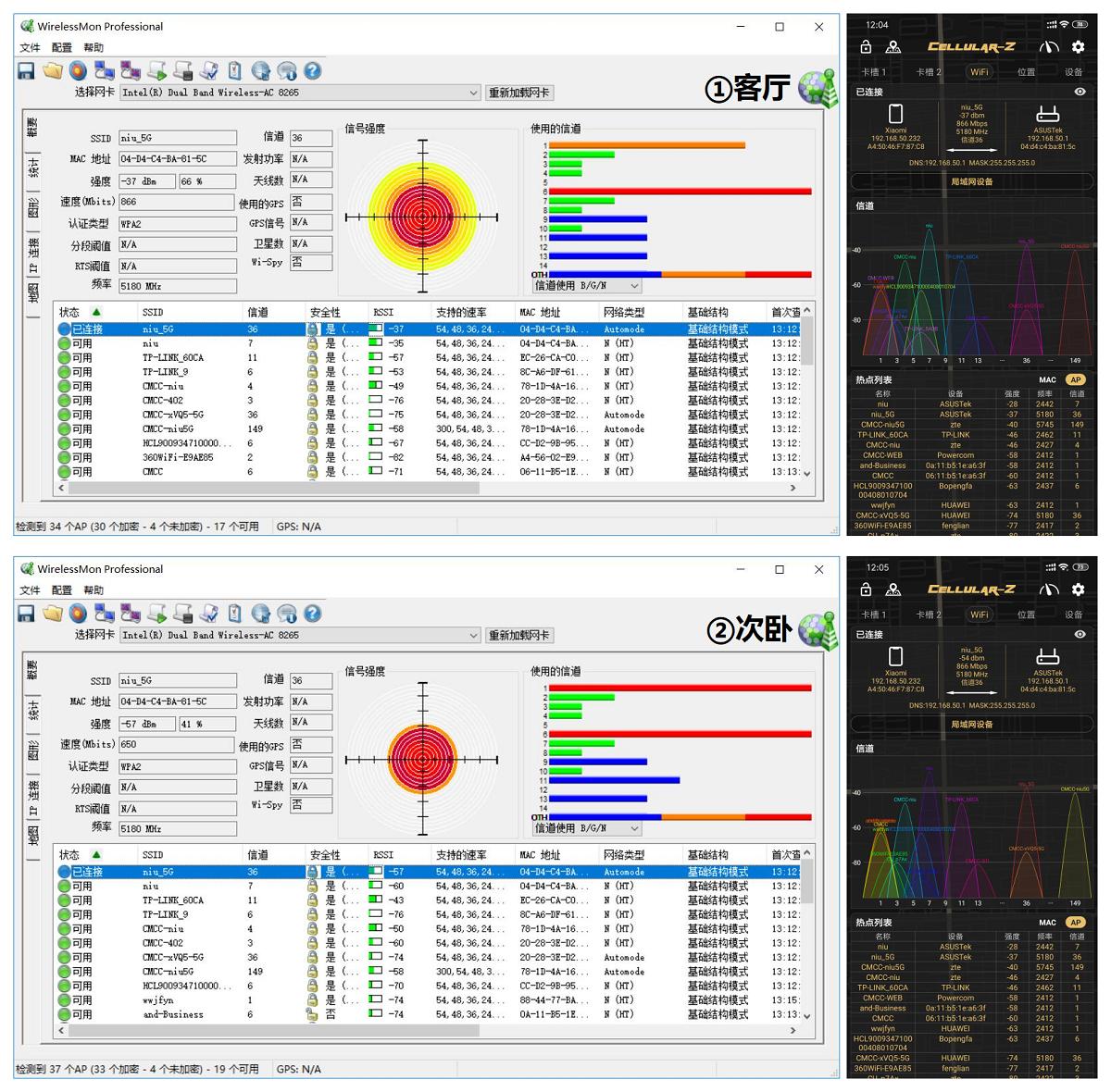Select the CMCC-niu5G row in upper WirelessMon list
This screenshot has height=1092, width=1111.
427,428
